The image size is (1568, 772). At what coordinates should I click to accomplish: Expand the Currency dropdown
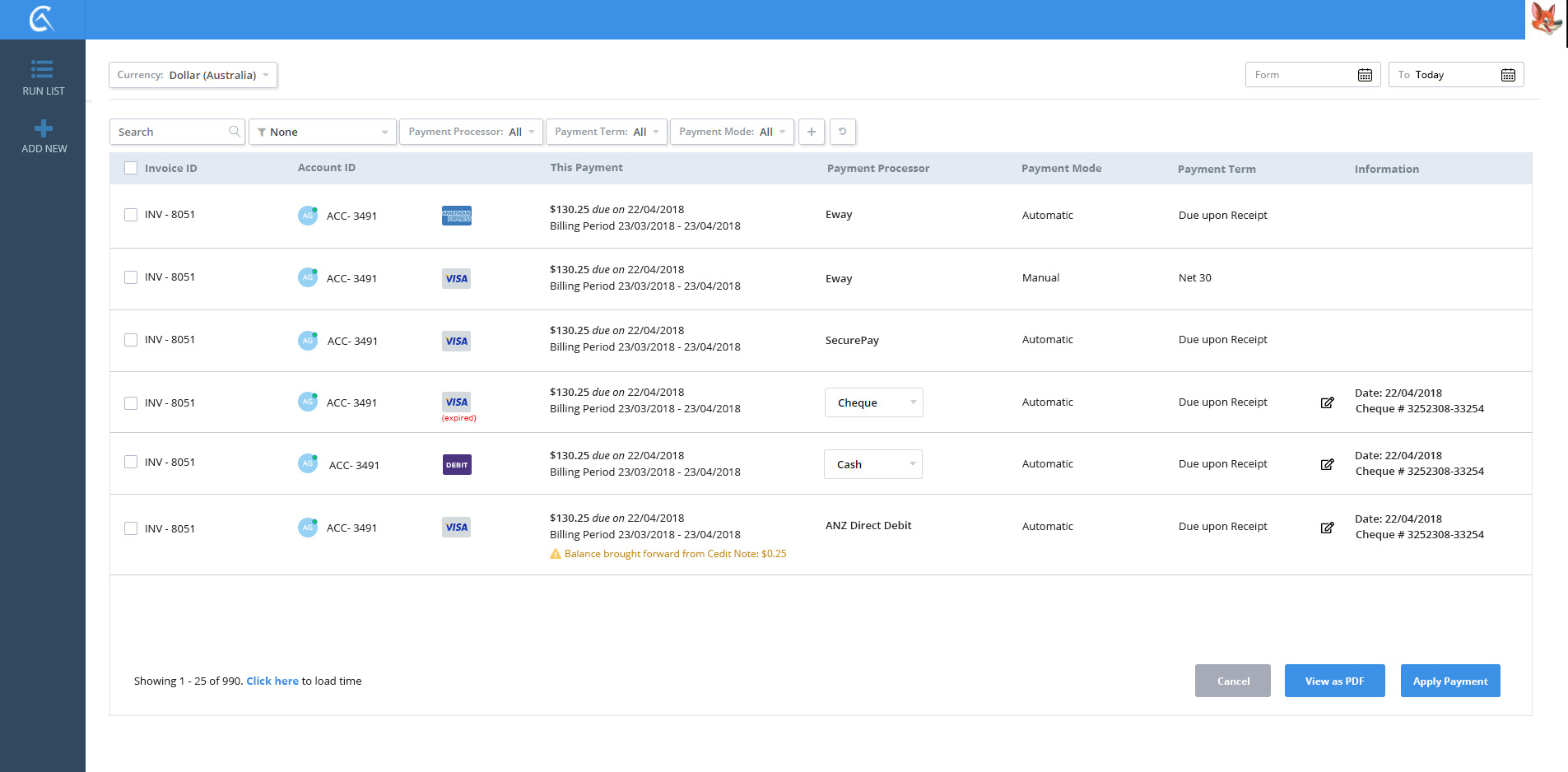pyautogui.click(x=193, y=75)
